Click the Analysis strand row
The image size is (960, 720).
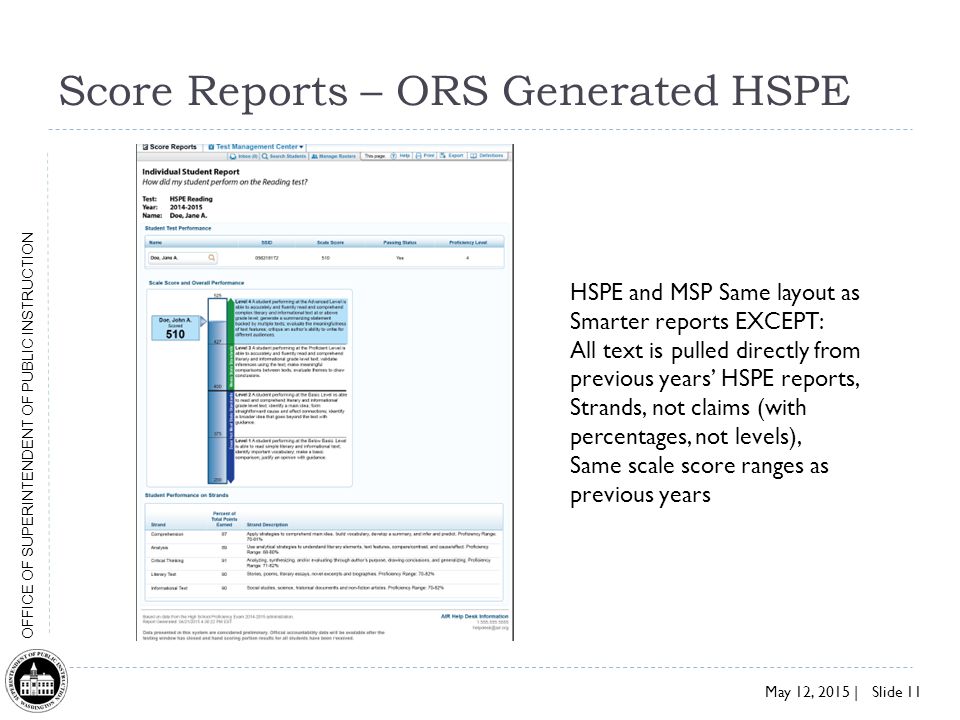(x=324, y=549)
